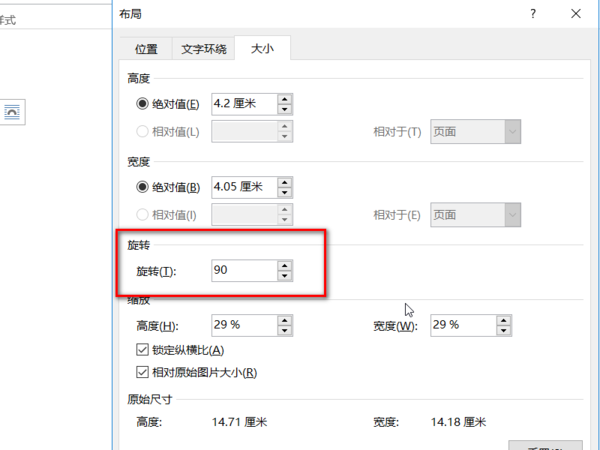Screen dimensions: 600x450
Task: Increase absolute width with up spinner arrow
Action: tap(285, 181)
